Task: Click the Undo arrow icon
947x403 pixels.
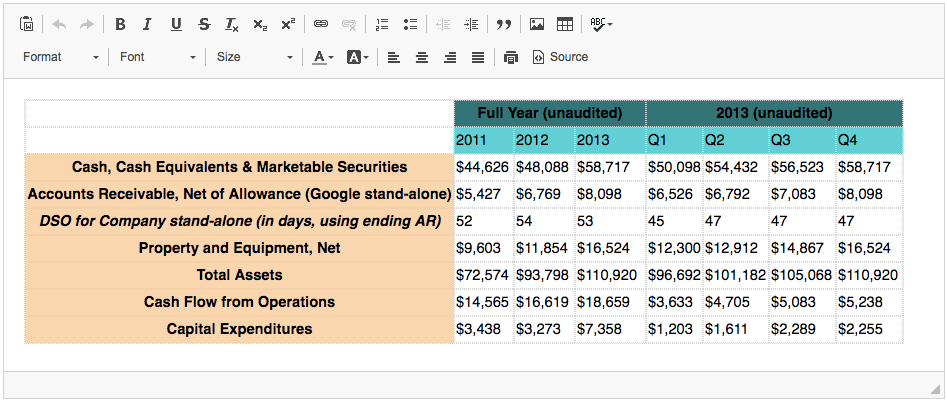Action: [59, 24]
